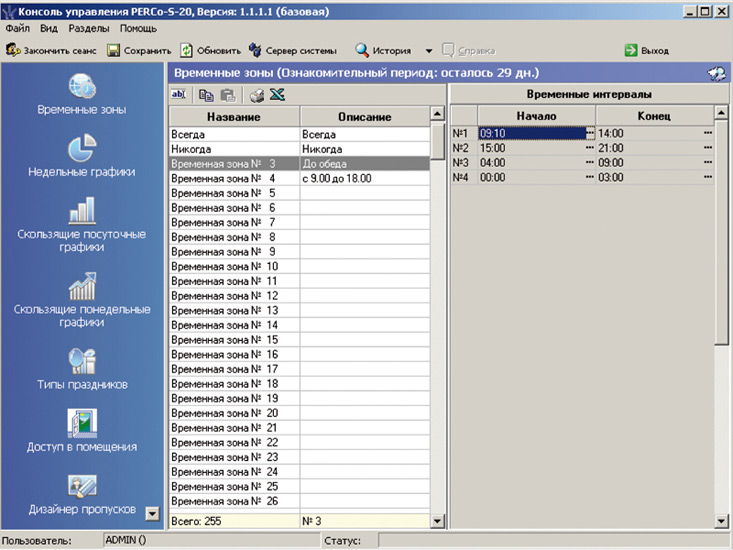This screenshot has width=733, height=550.
Task: Click the Описание column header
Action: pyautogui.click(x=365, y=116)
